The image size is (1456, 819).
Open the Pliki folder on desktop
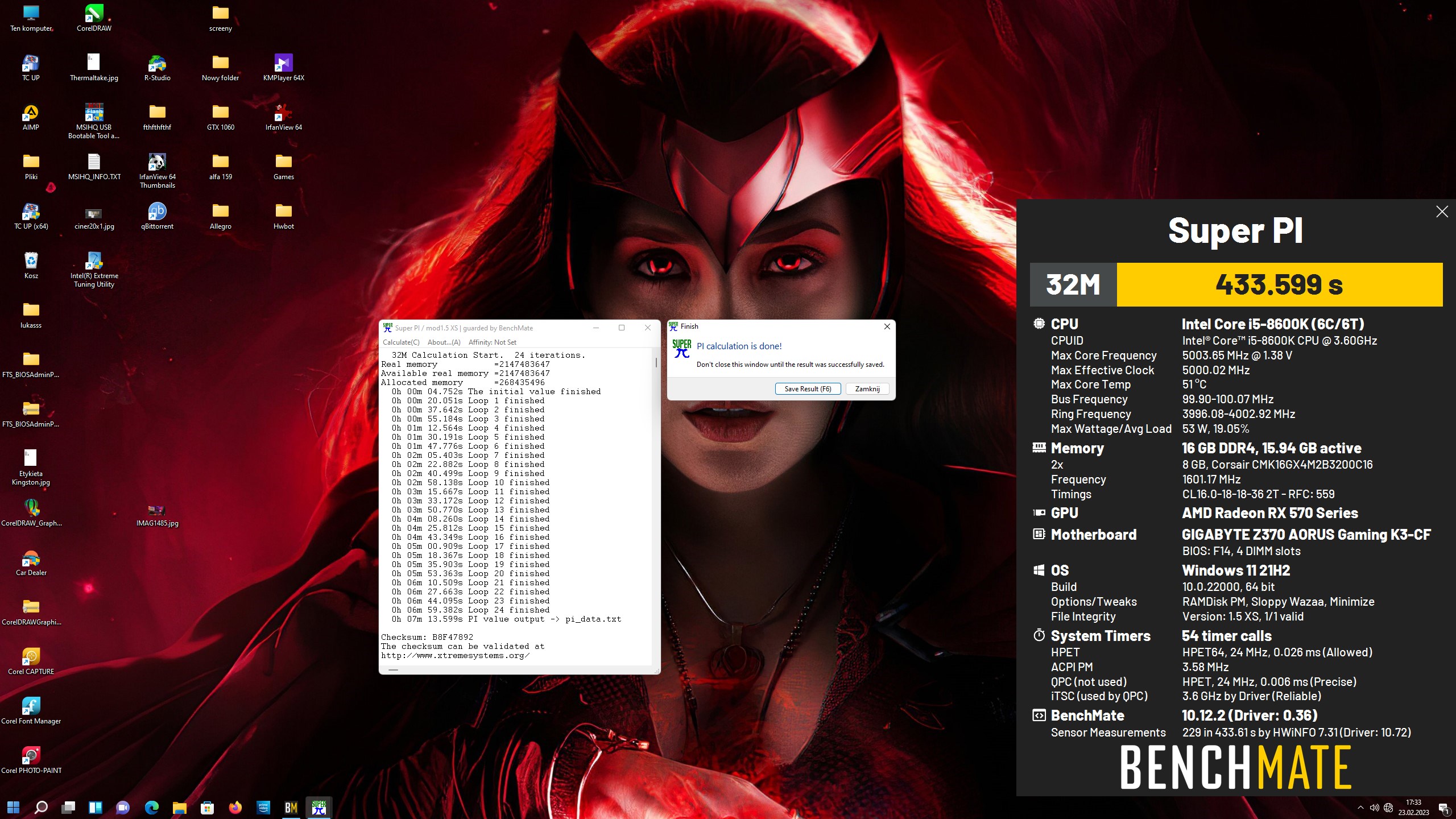(31, 166)
